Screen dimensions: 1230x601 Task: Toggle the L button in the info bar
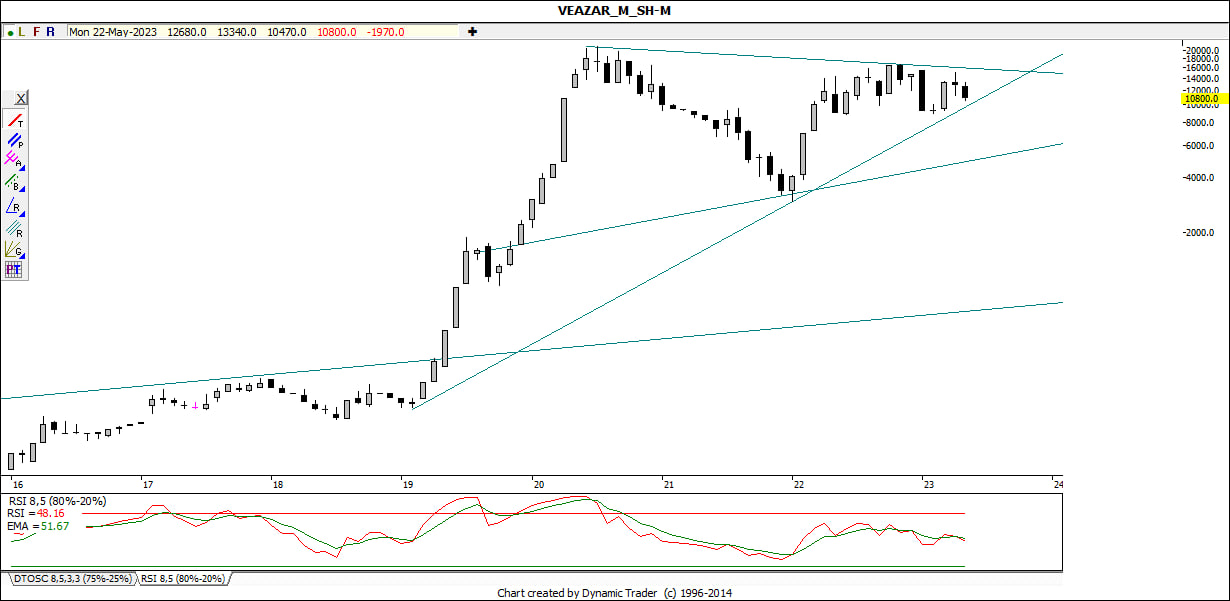coord(22,32)
